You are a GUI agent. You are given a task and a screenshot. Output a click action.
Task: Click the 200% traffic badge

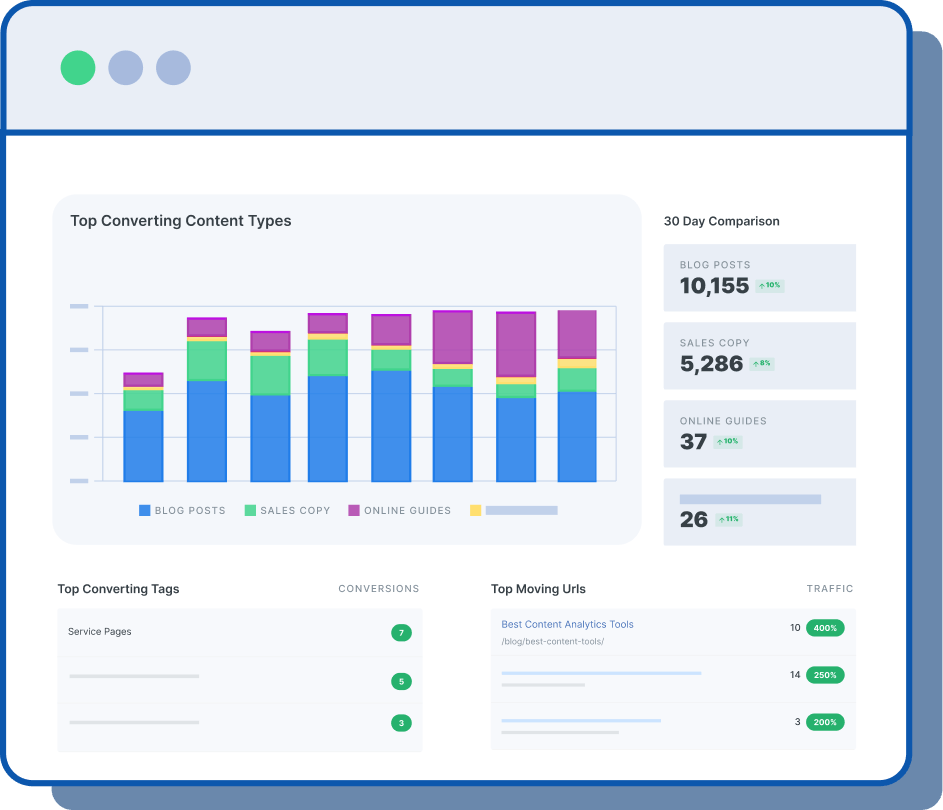click(x=825, y=722)
